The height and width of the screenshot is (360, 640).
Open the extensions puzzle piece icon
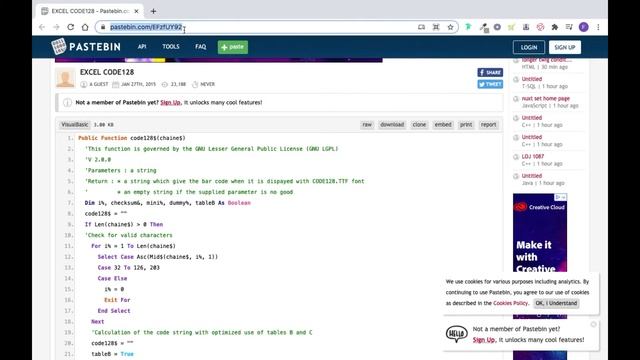[555, 27]
